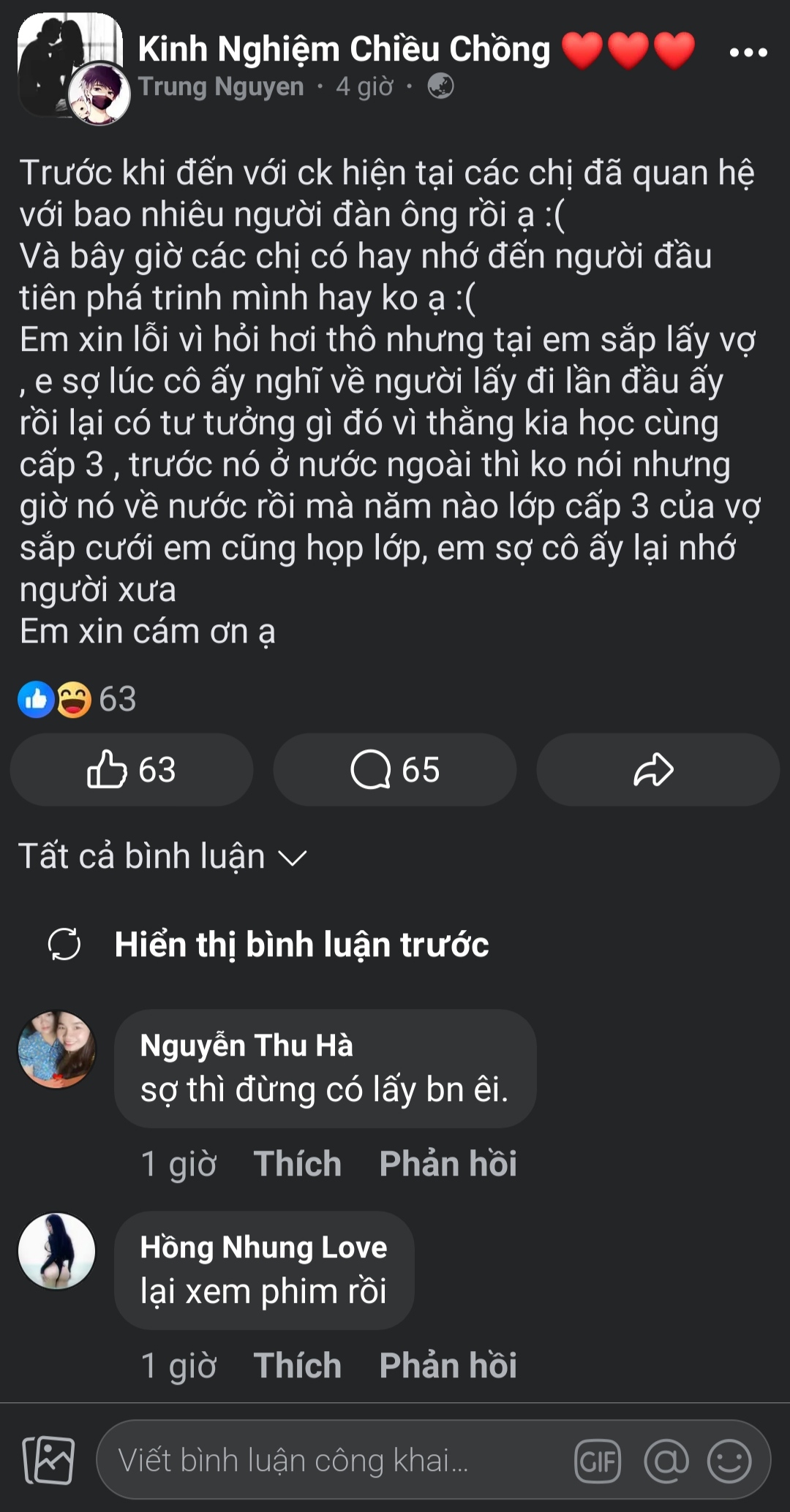The width and height of the screenshot is (790, 1512).
Task: Show previous comments via Hiển thị bình luận trước
Action: click(301, 944)
